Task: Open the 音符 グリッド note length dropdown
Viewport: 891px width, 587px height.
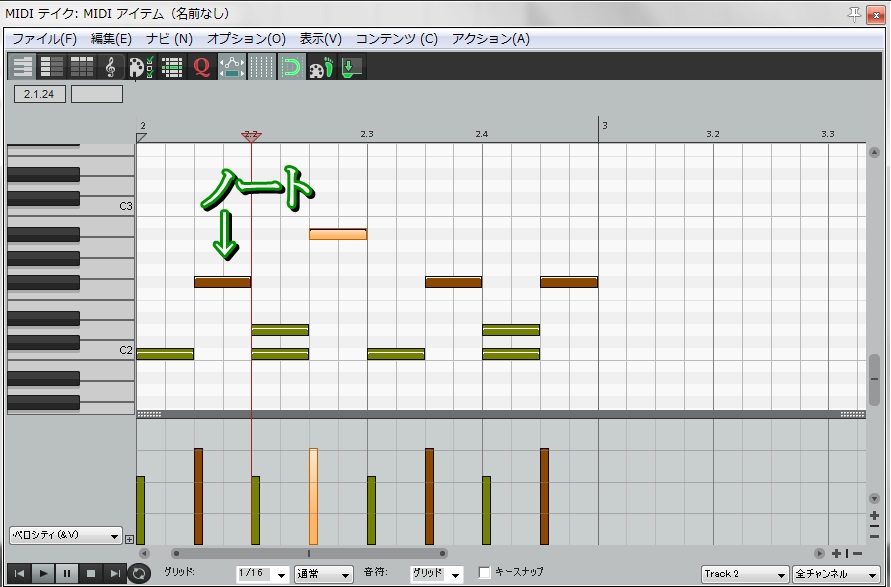Action: (x=436, y=574)
